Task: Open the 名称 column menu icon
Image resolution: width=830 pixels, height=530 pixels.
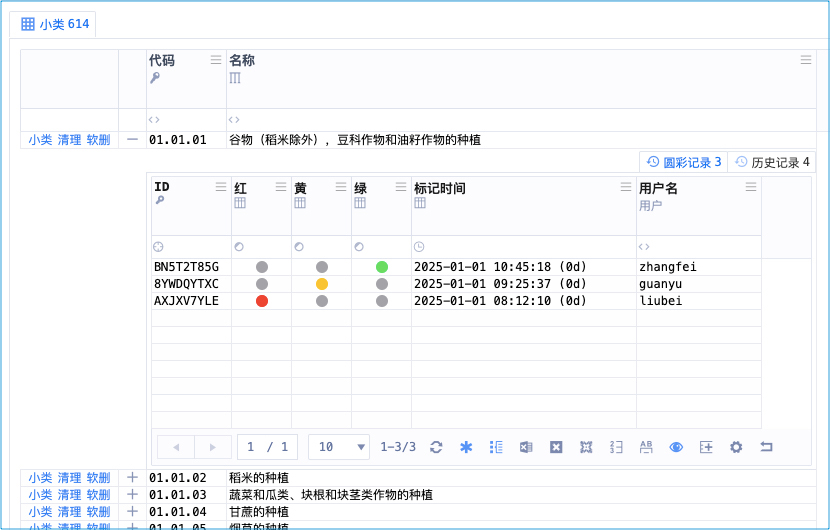Action: click(x=806, y=59)
